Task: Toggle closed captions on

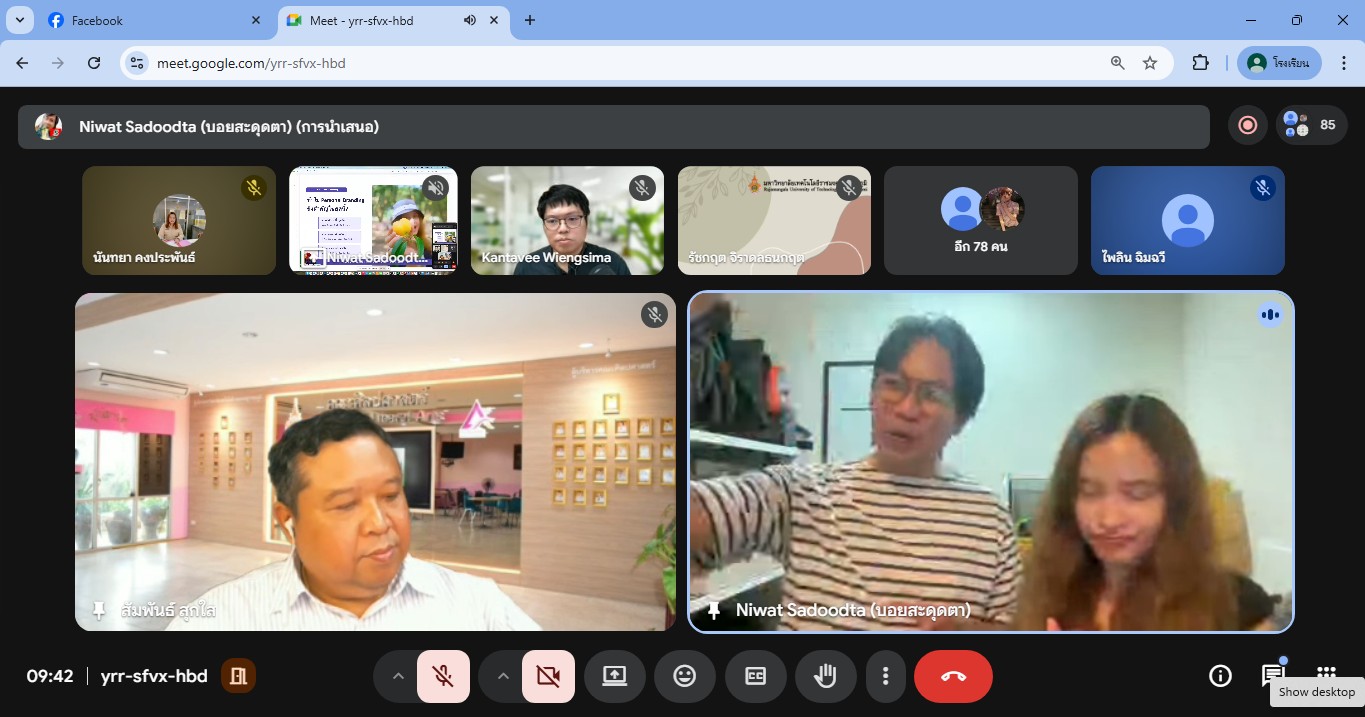Action: (755, 677)
